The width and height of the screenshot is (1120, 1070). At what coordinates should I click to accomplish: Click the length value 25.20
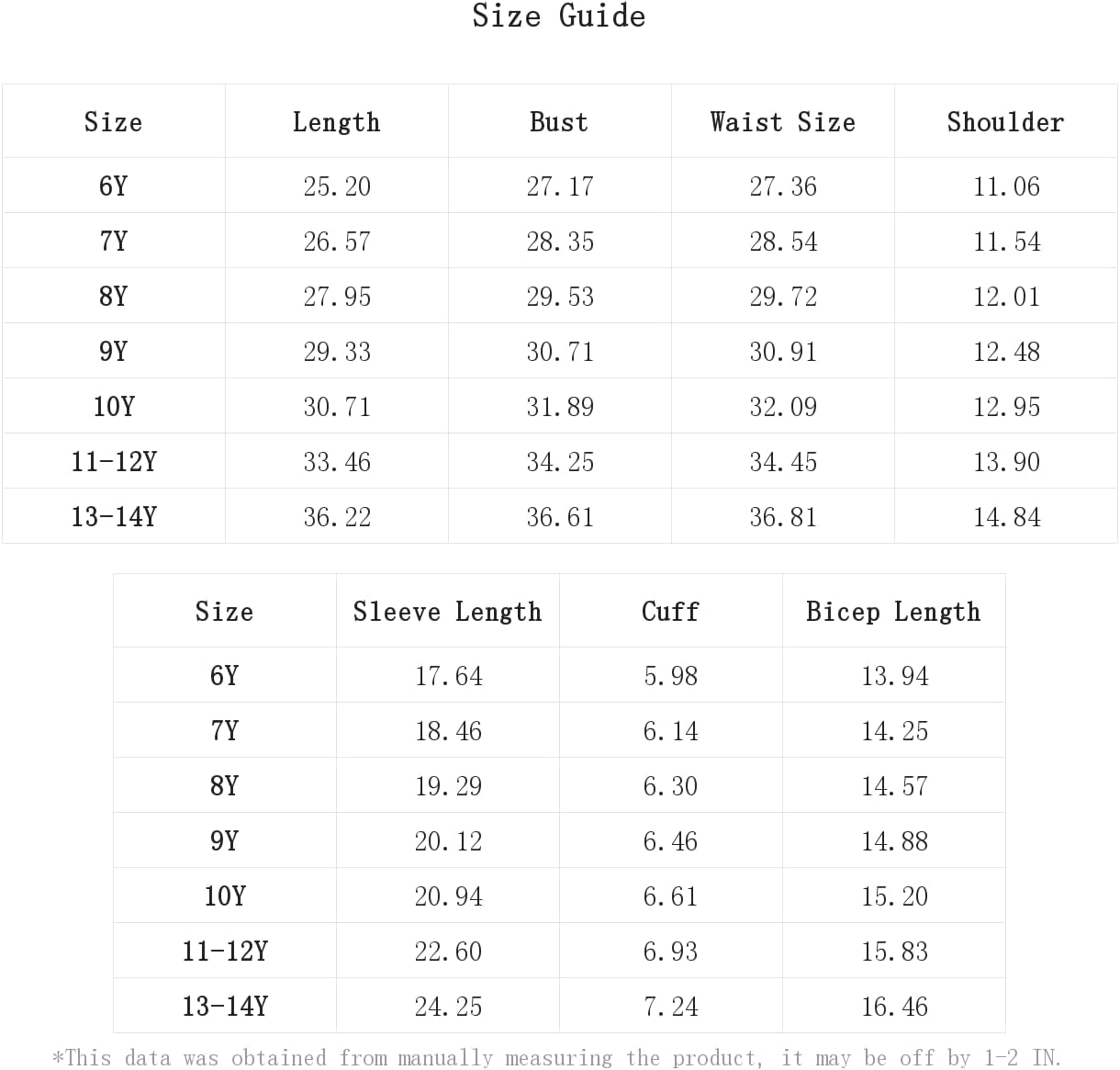(337, 186)
